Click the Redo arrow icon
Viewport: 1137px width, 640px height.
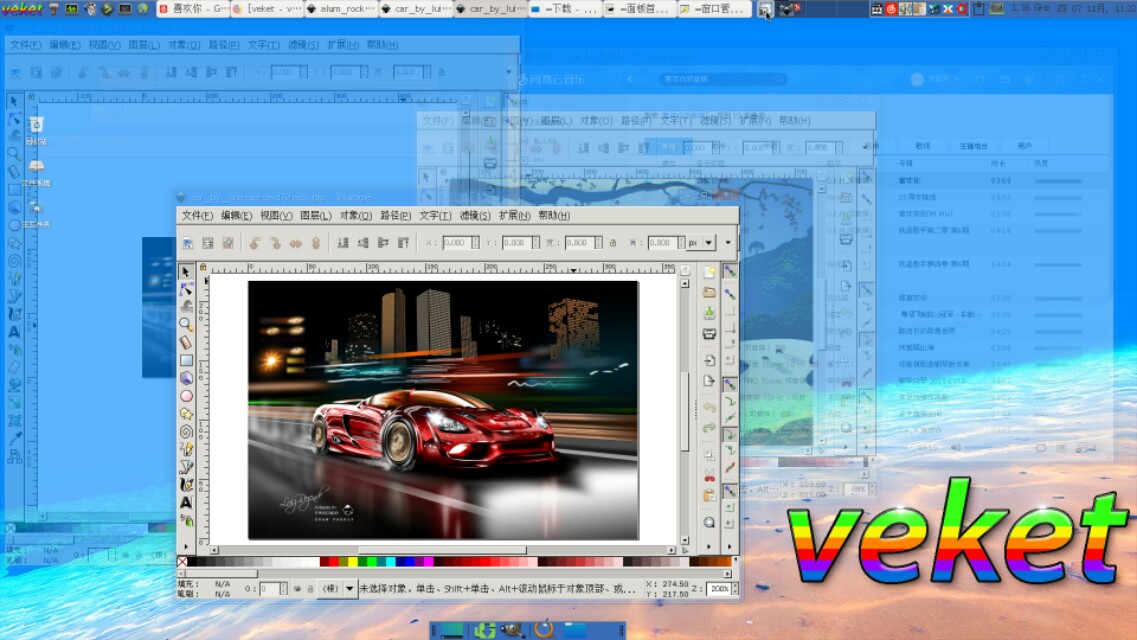coord(709,428)
